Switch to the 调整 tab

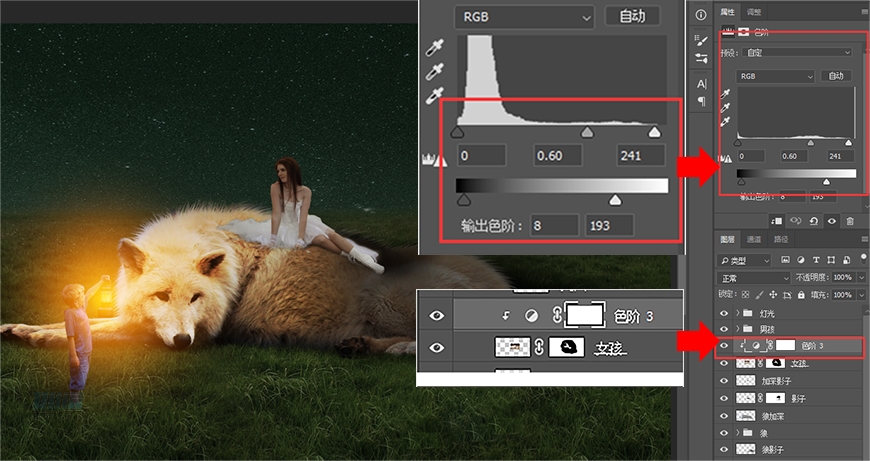pyautogui.click(x=754, y=12)
